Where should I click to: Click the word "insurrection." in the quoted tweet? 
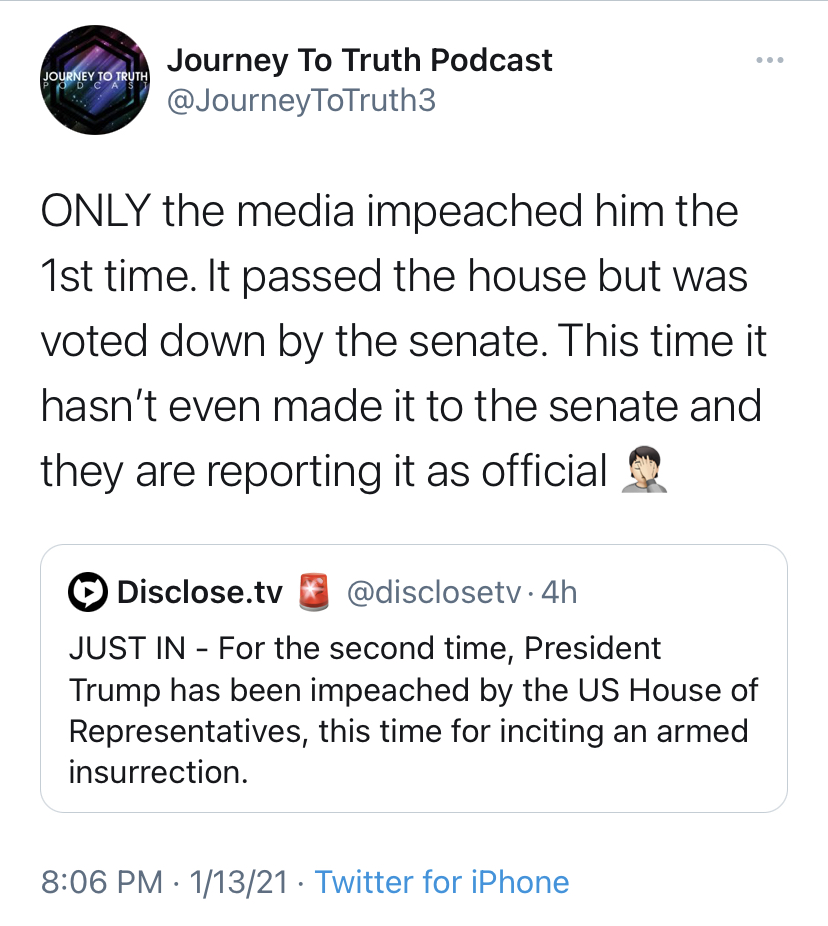[x=158, y=772]
